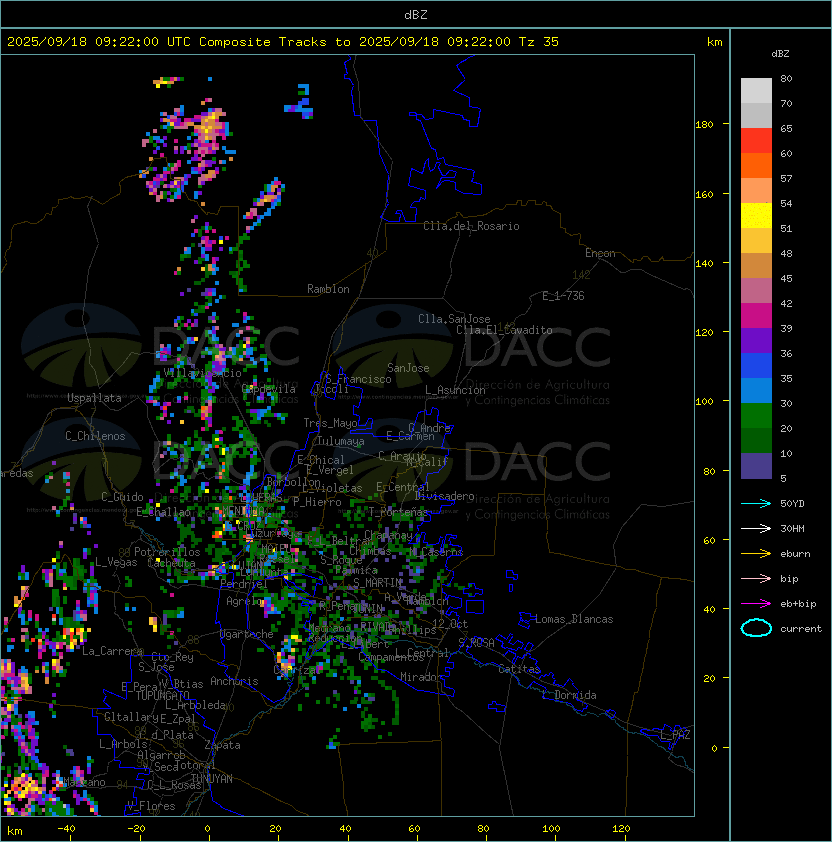
Task: Click the 'Clla.SanJose' map label
Action: click(x=454, y=319)
